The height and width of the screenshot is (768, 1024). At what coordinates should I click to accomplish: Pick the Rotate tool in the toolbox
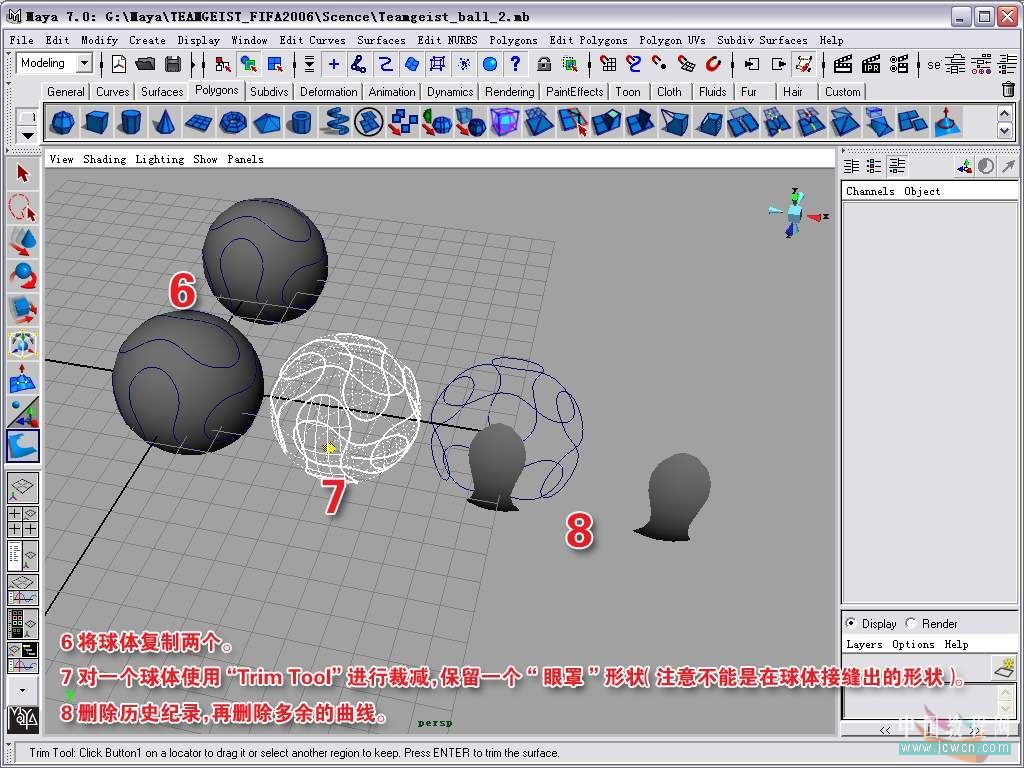23,276
